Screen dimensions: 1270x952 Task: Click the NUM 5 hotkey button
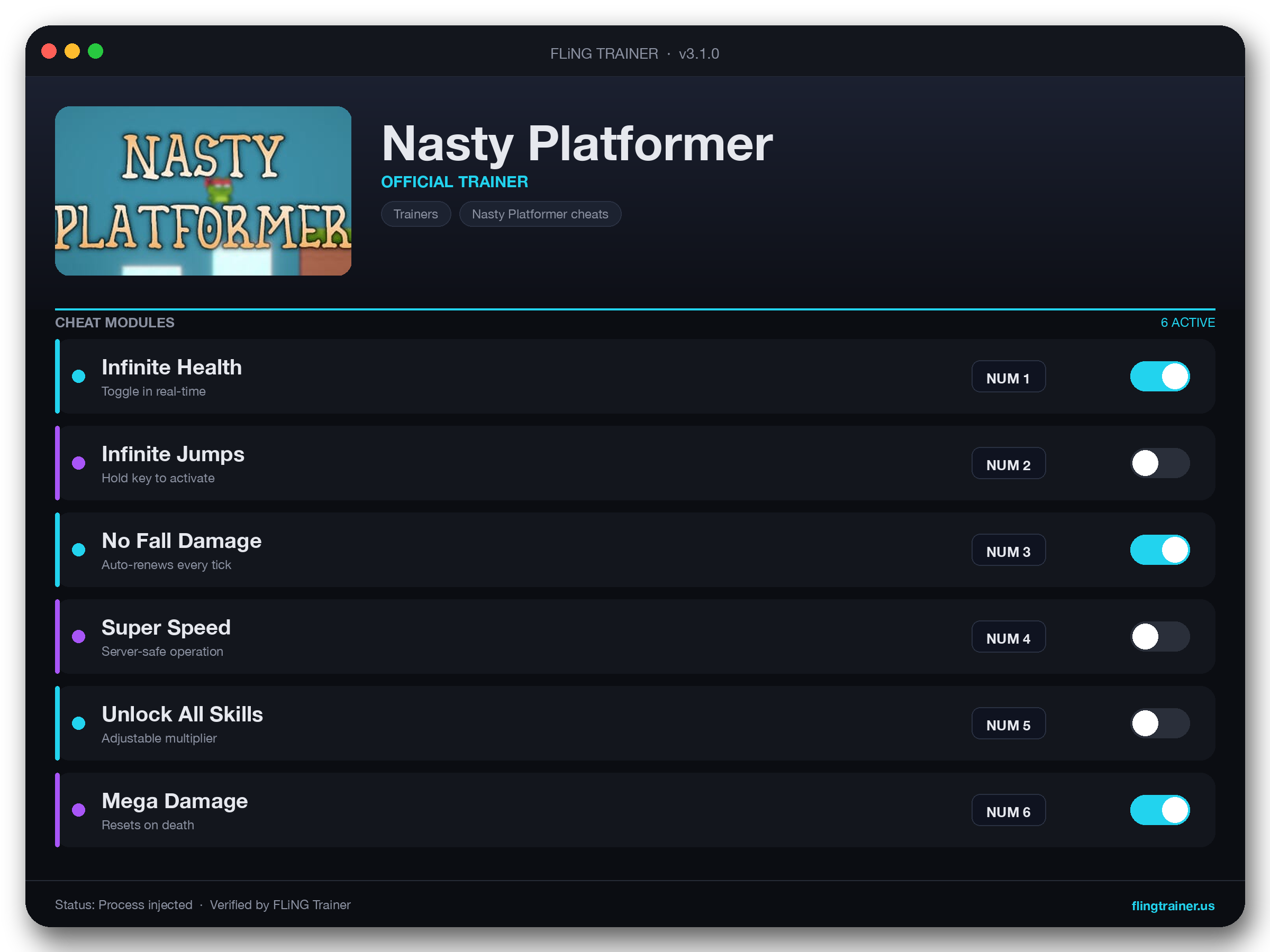coord(1008,723)
